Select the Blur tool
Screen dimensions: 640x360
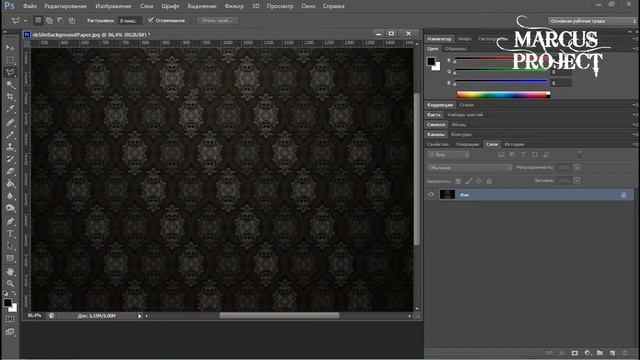point(10,196)
